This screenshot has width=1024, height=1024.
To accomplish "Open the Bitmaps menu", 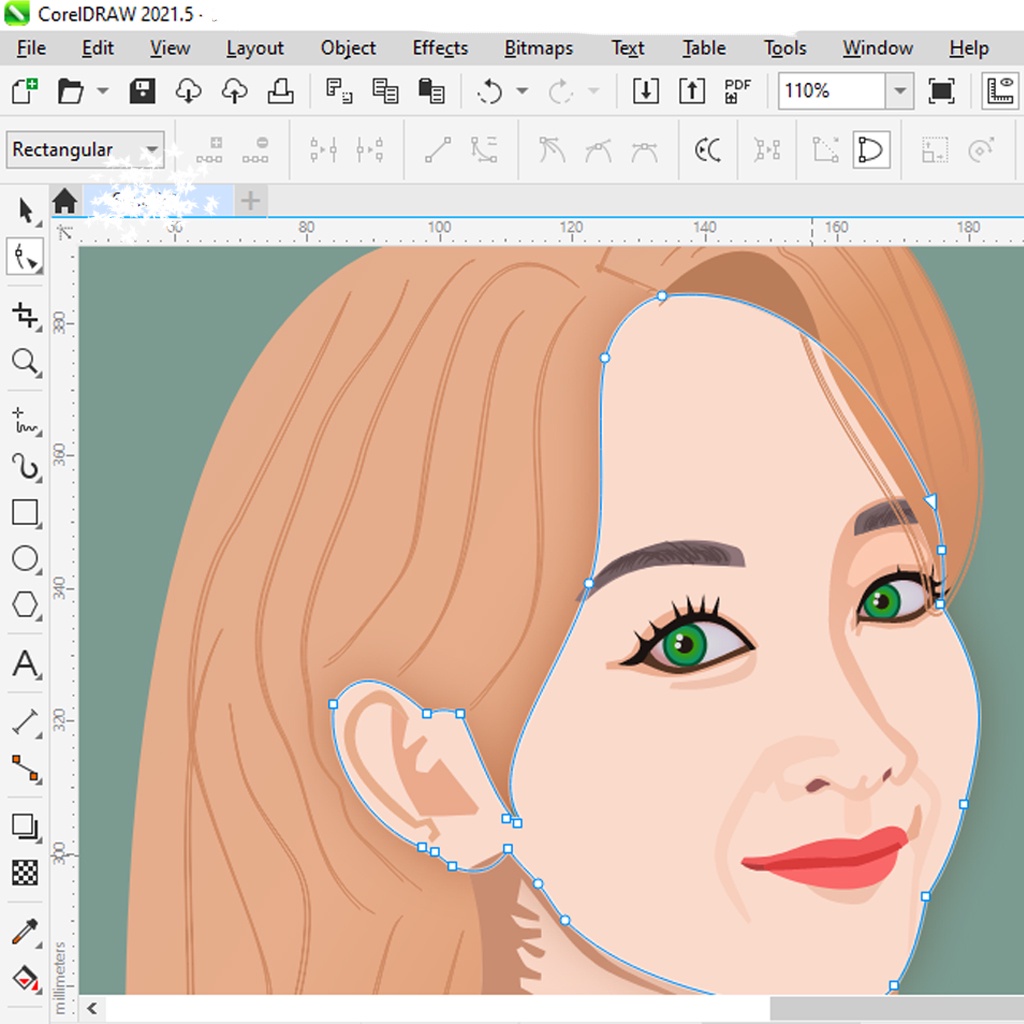I will [x=538, y=48].
